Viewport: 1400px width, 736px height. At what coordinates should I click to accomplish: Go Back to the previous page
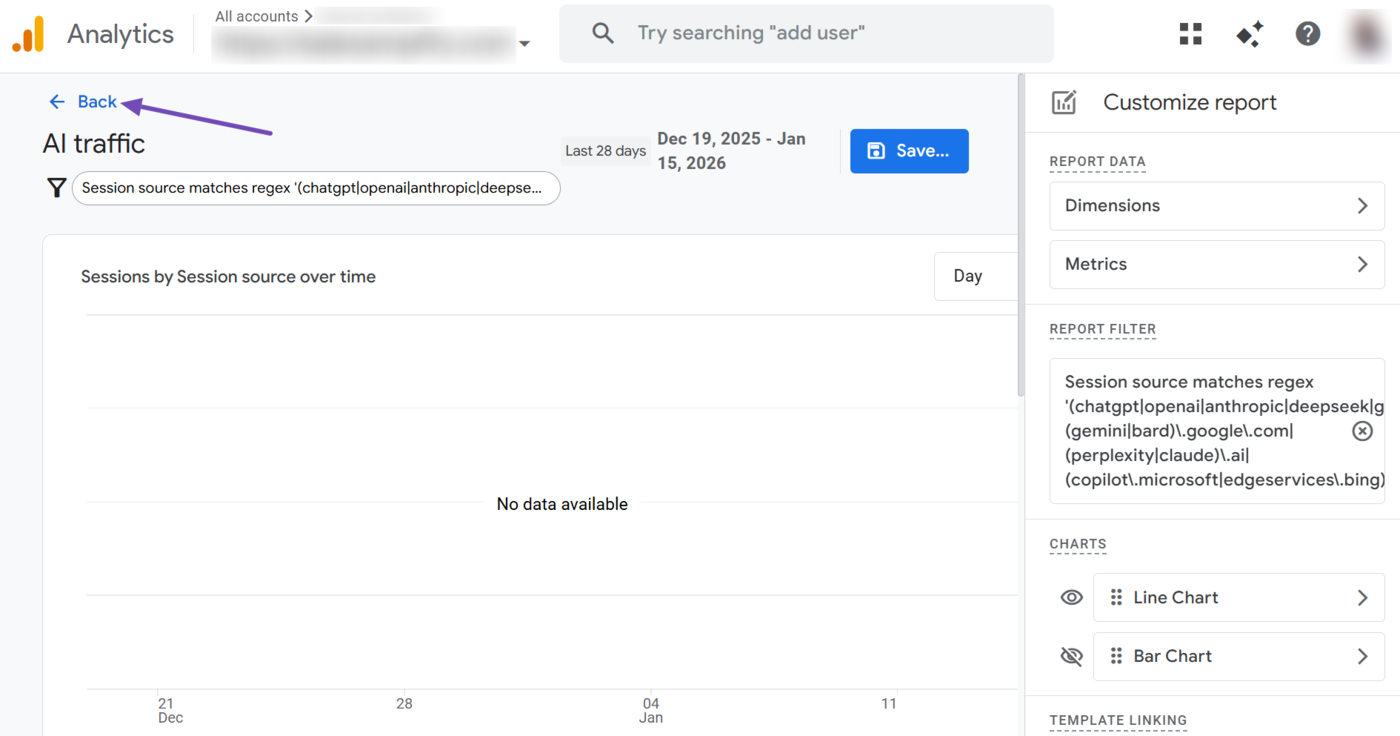click(x=84, y=102)
